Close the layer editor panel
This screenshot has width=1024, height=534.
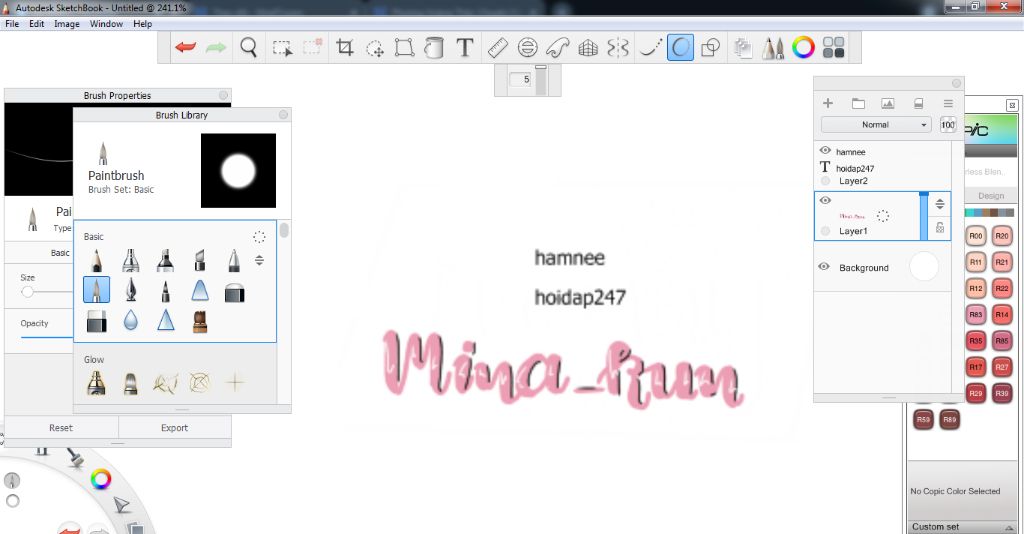click(956, 84)
